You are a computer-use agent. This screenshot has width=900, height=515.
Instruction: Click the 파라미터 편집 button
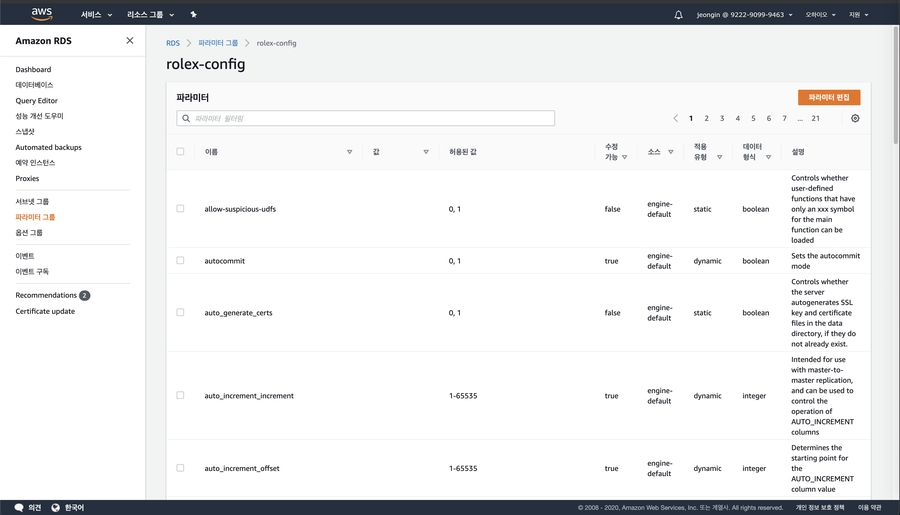pyautogui.click(x=828, y=97)
